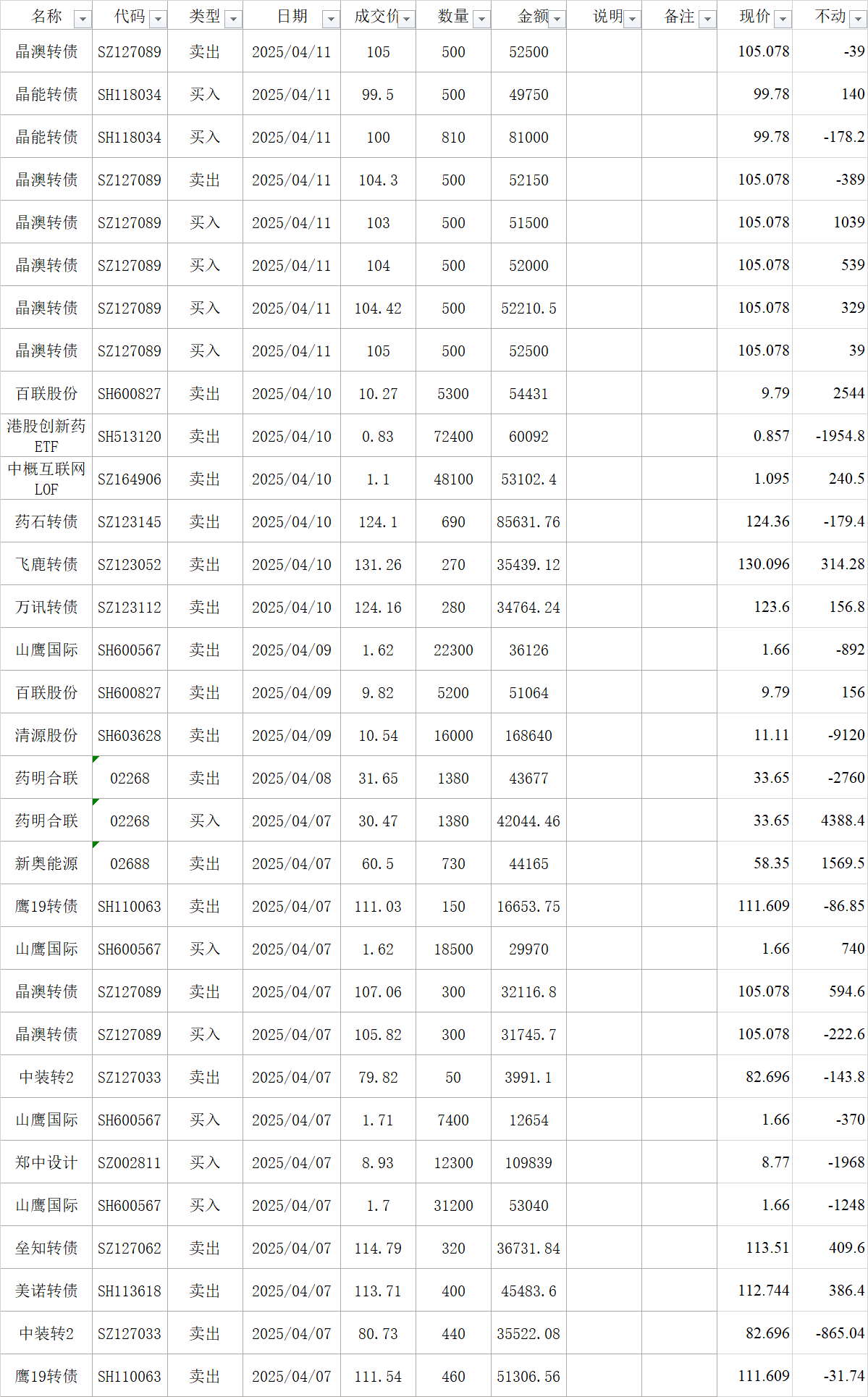
Task: Select the 药石转债 name cell
Action: coord(46,521)
